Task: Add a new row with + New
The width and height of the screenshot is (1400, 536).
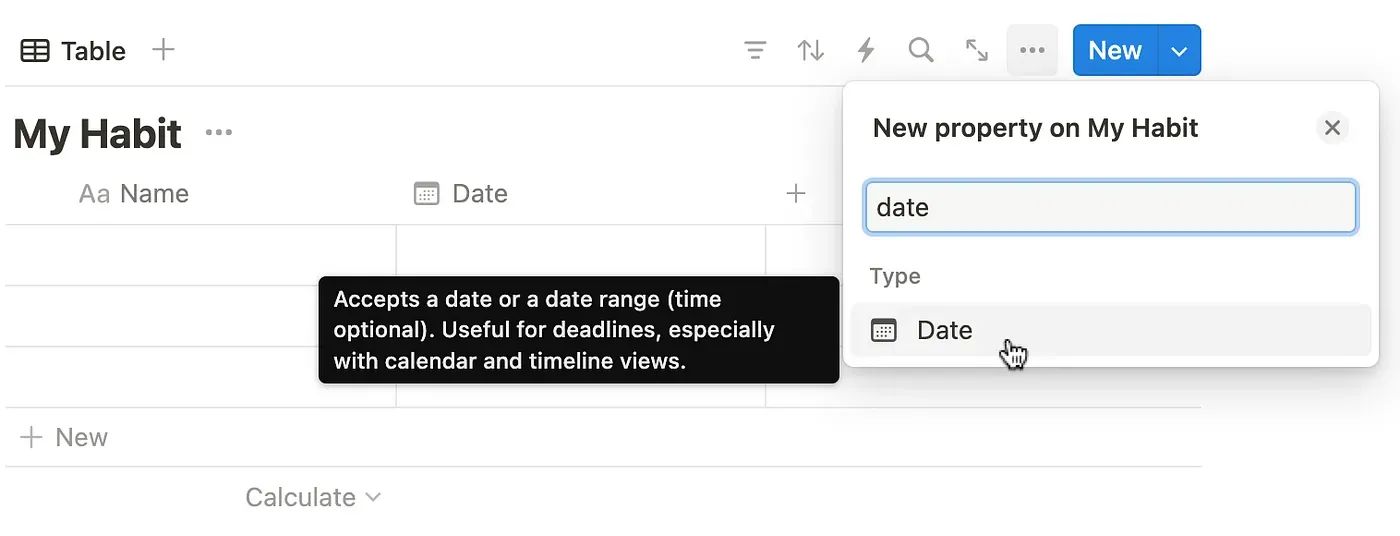Action: coord(64,437)
